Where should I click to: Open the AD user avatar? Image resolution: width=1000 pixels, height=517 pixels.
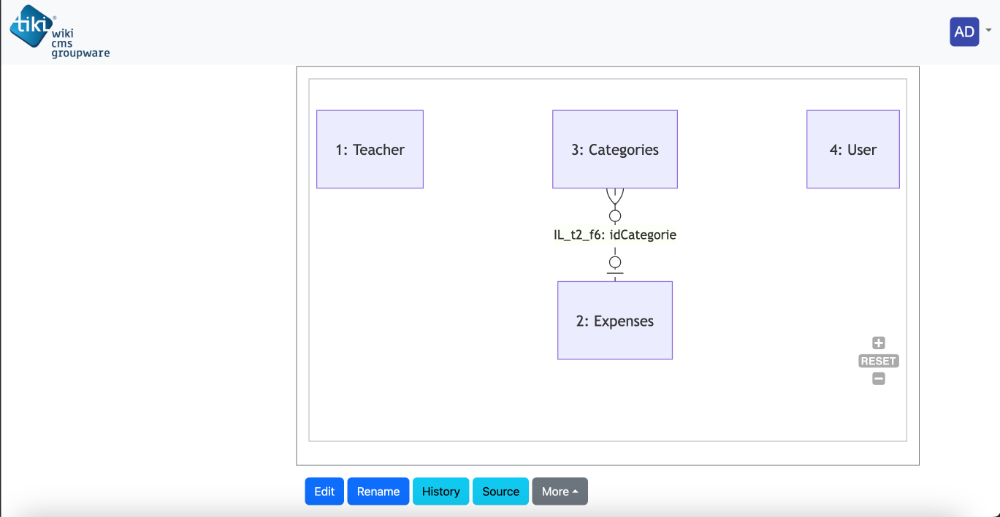(x=964, y=32)
